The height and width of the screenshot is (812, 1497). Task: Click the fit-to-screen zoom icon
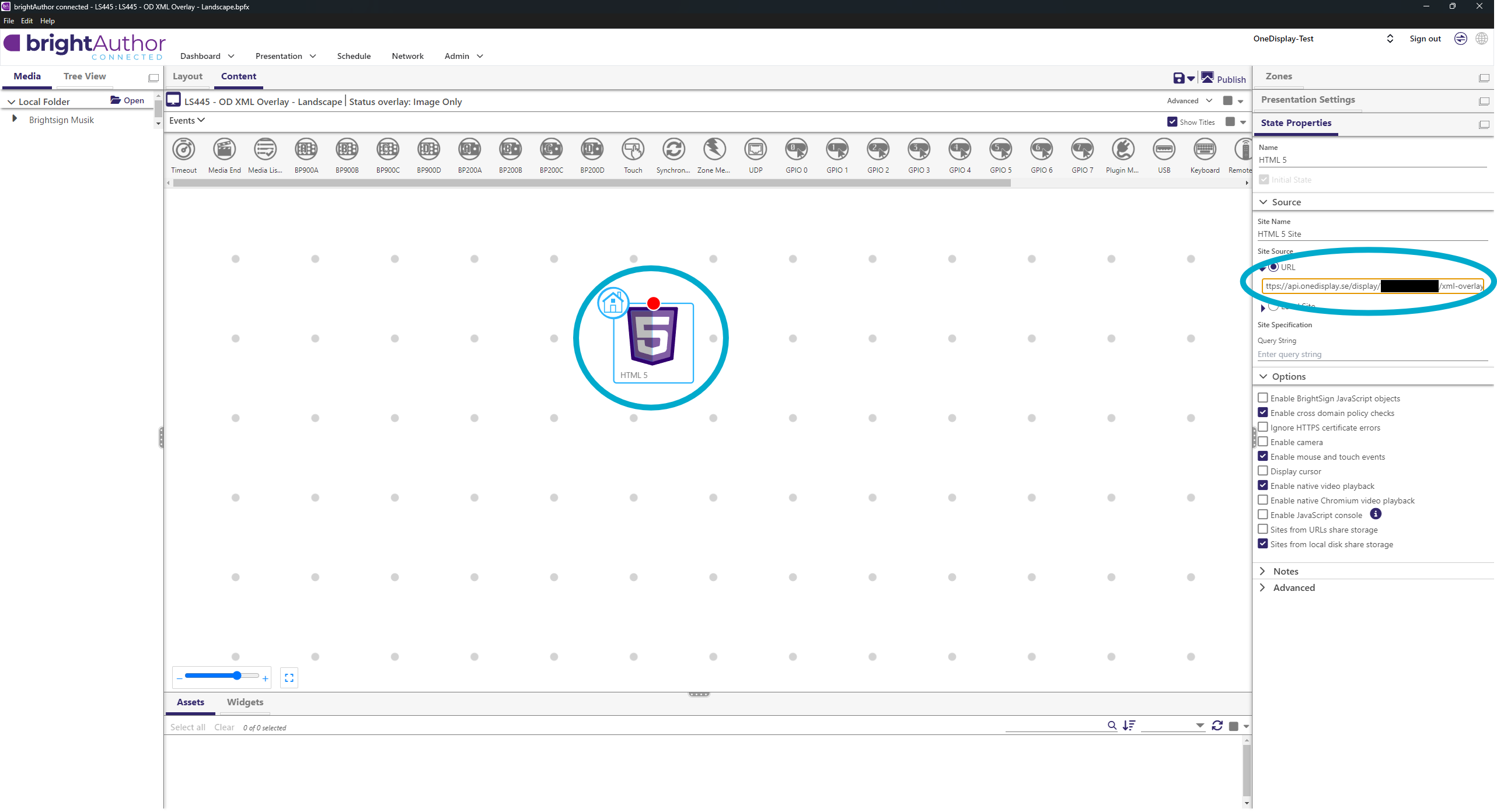point(289,678)
